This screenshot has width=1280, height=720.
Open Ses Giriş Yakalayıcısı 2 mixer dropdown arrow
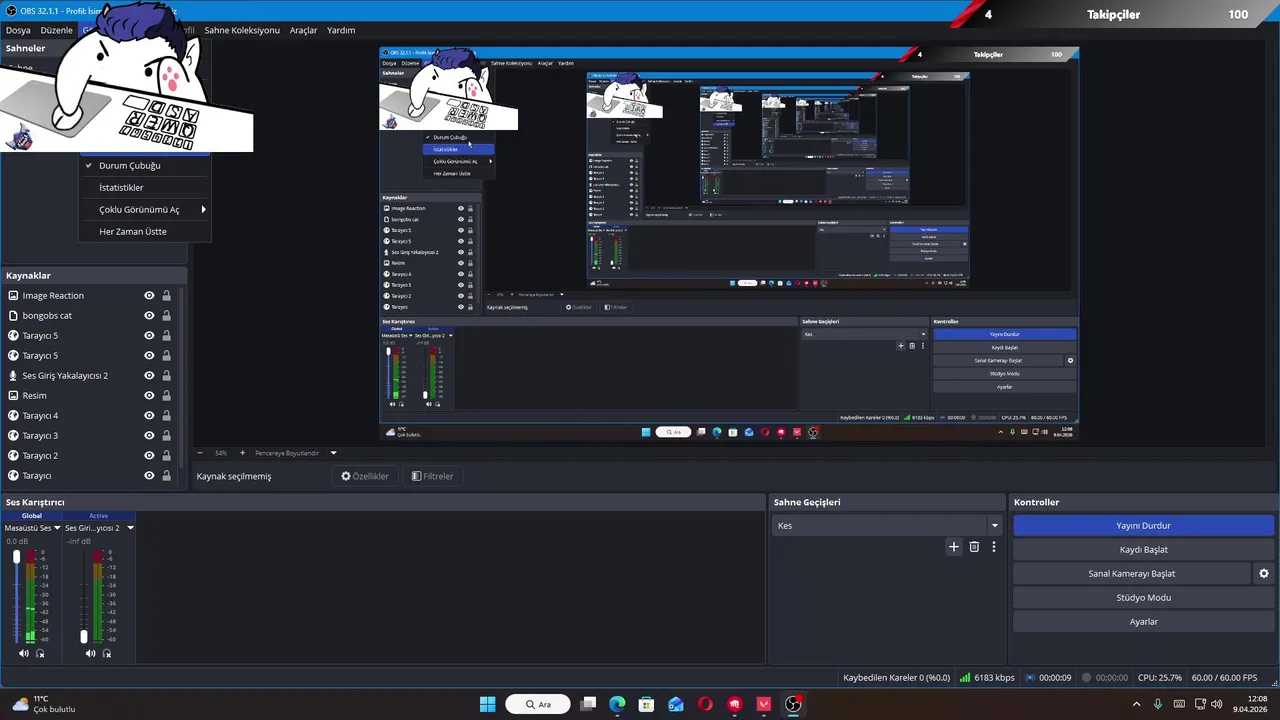coord(130,528)
